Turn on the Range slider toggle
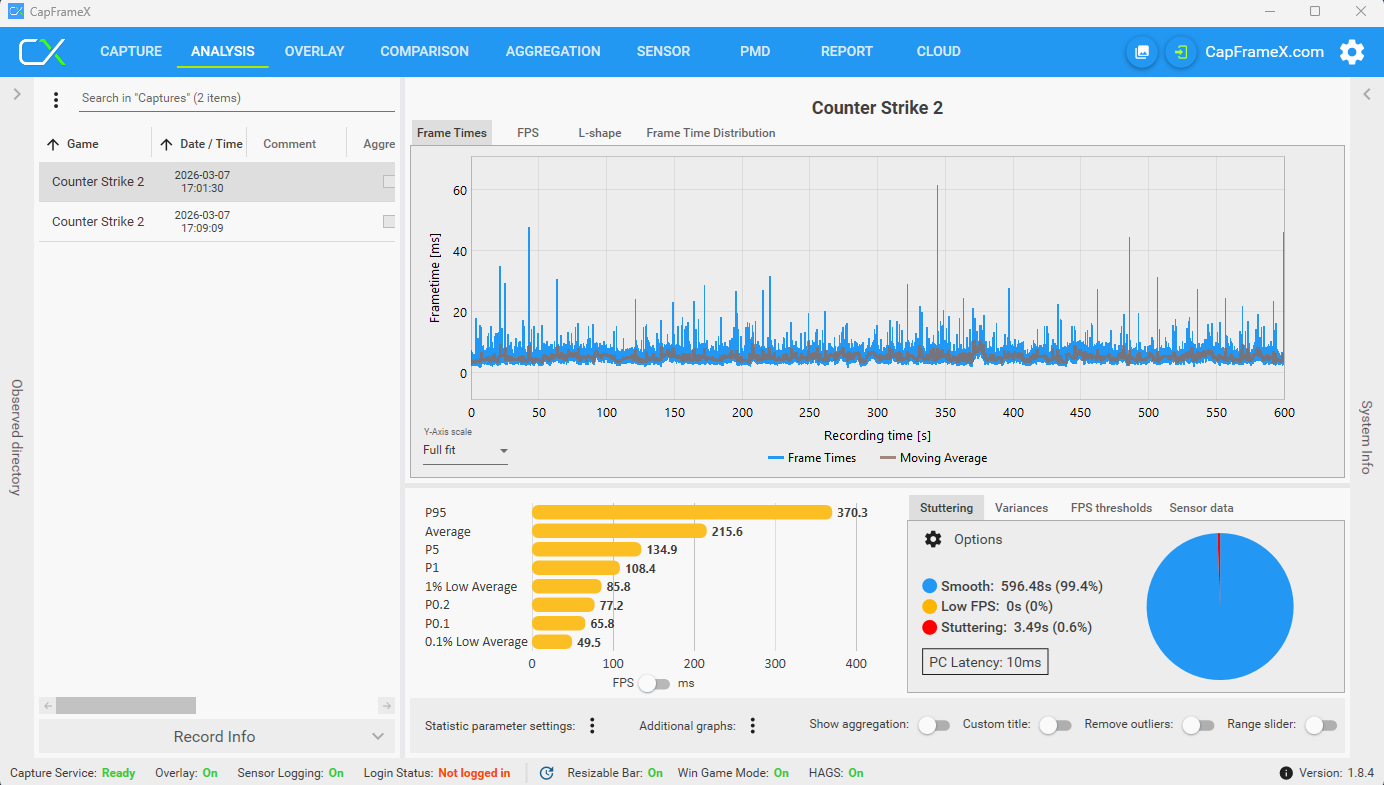This screenshot has height=785, width=1384. coord(1320,725)
